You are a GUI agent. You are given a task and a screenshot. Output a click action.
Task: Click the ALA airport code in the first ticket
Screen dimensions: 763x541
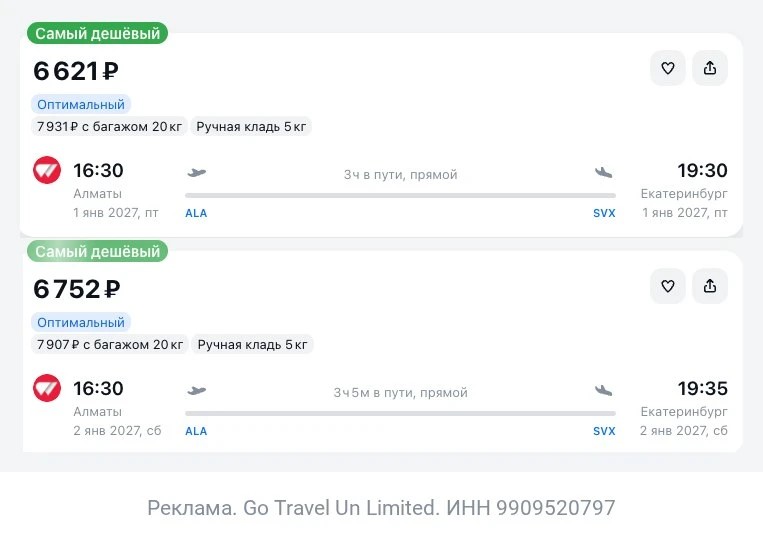coord(196,213)
